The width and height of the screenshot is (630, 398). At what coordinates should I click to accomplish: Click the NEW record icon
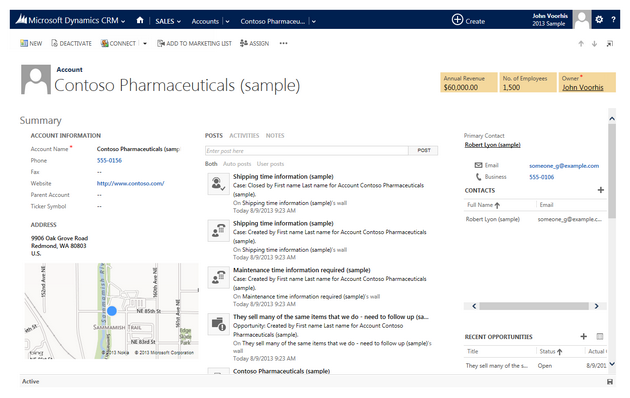[x=24, y=43]
